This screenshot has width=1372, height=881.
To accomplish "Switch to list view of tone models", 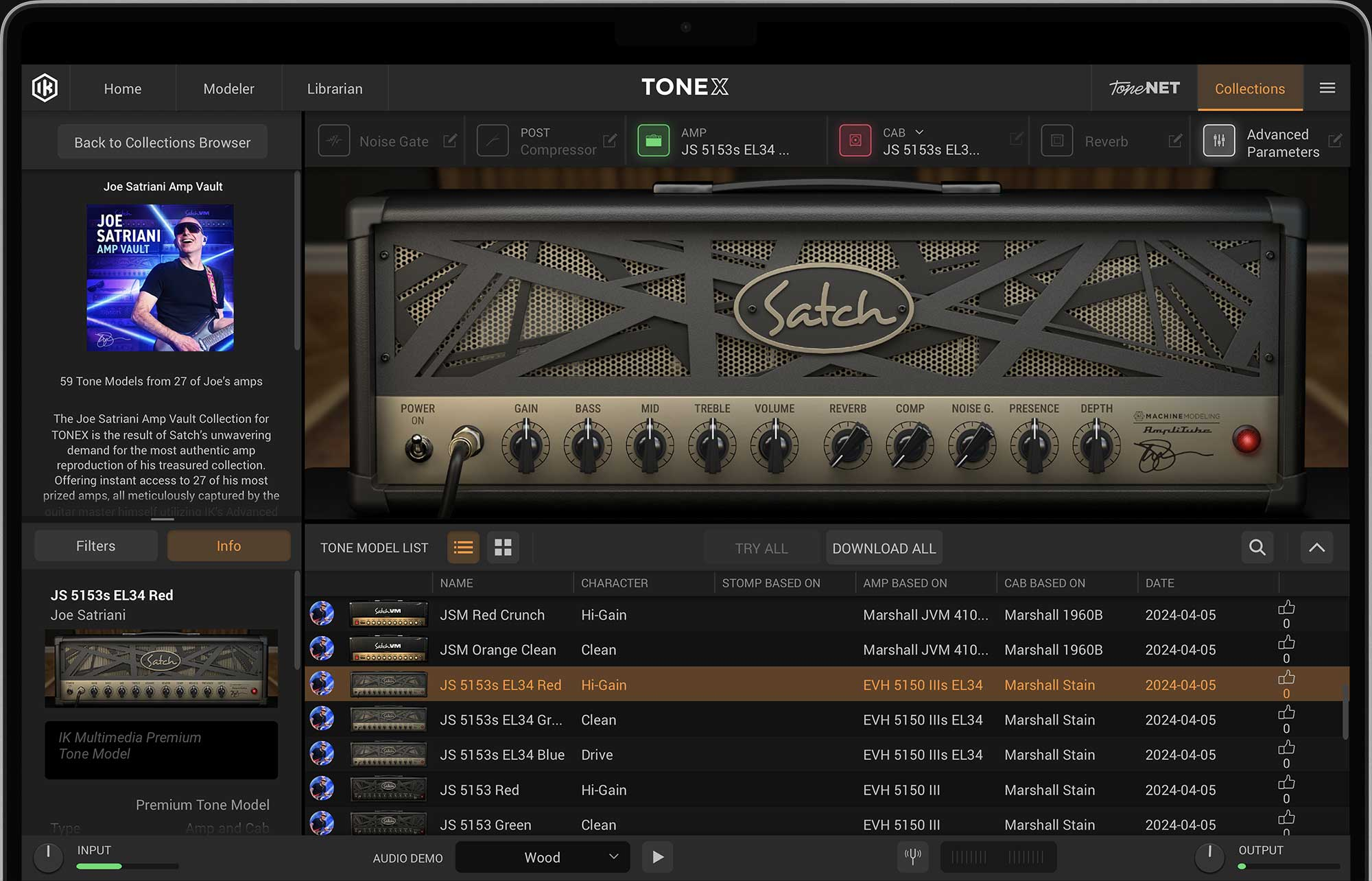I will pos(463,548).
